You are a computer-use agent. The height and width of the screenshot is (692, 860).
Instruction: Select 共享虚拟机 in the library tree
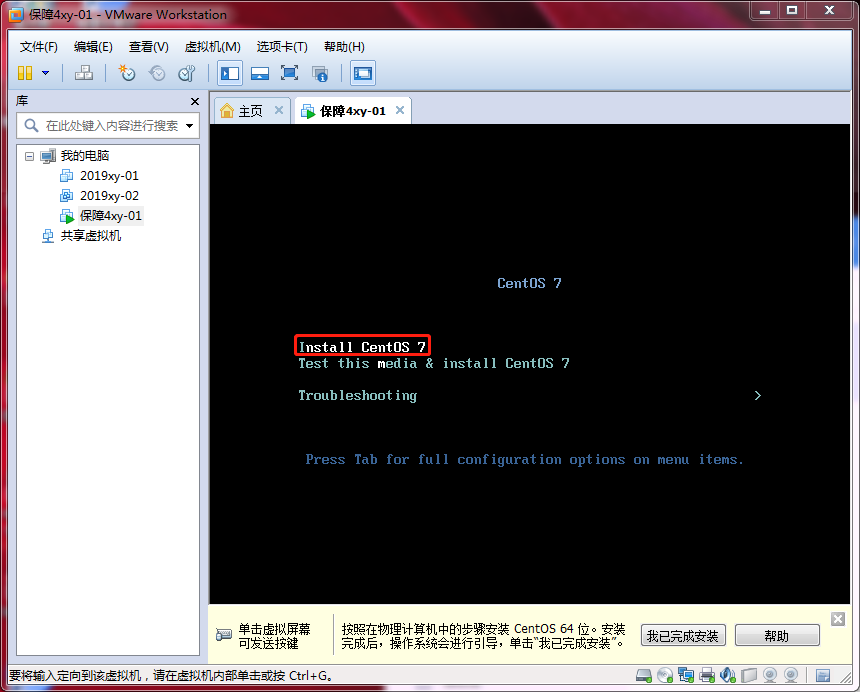coord(90,236)
